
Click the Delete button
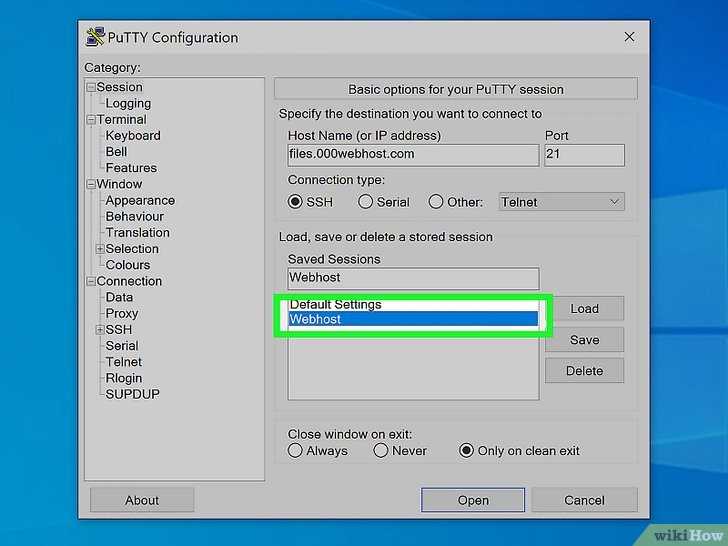click(x=585, y=370)
